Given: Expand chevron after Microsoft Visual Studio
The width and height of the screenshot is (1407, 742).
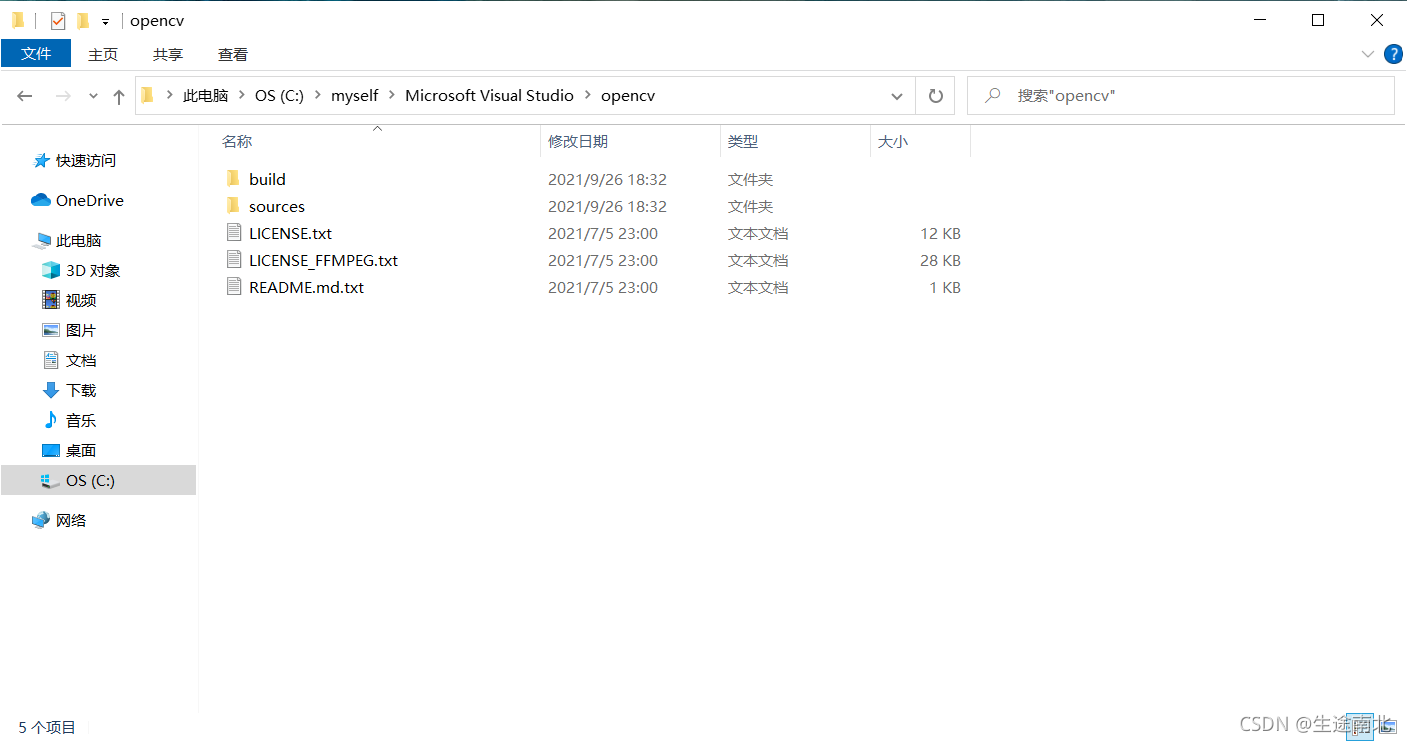Looking at the screenshot, I should pyautogui.click(x=588, y=96).
